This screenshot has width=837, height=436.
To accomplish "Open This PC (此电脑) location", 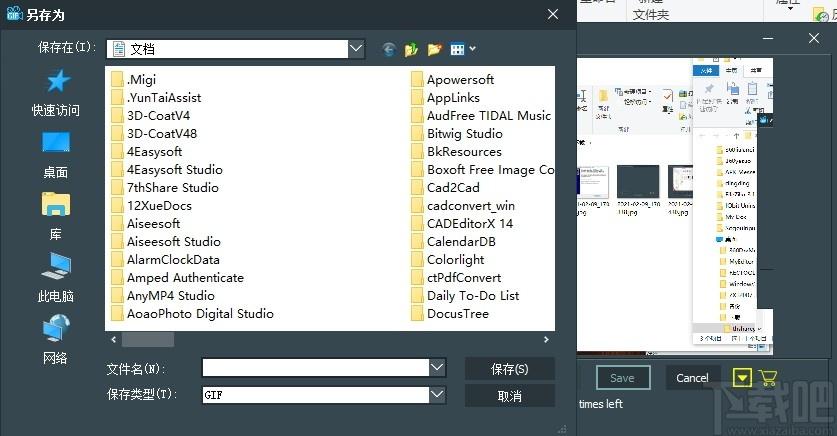I will tap(56, 278).
